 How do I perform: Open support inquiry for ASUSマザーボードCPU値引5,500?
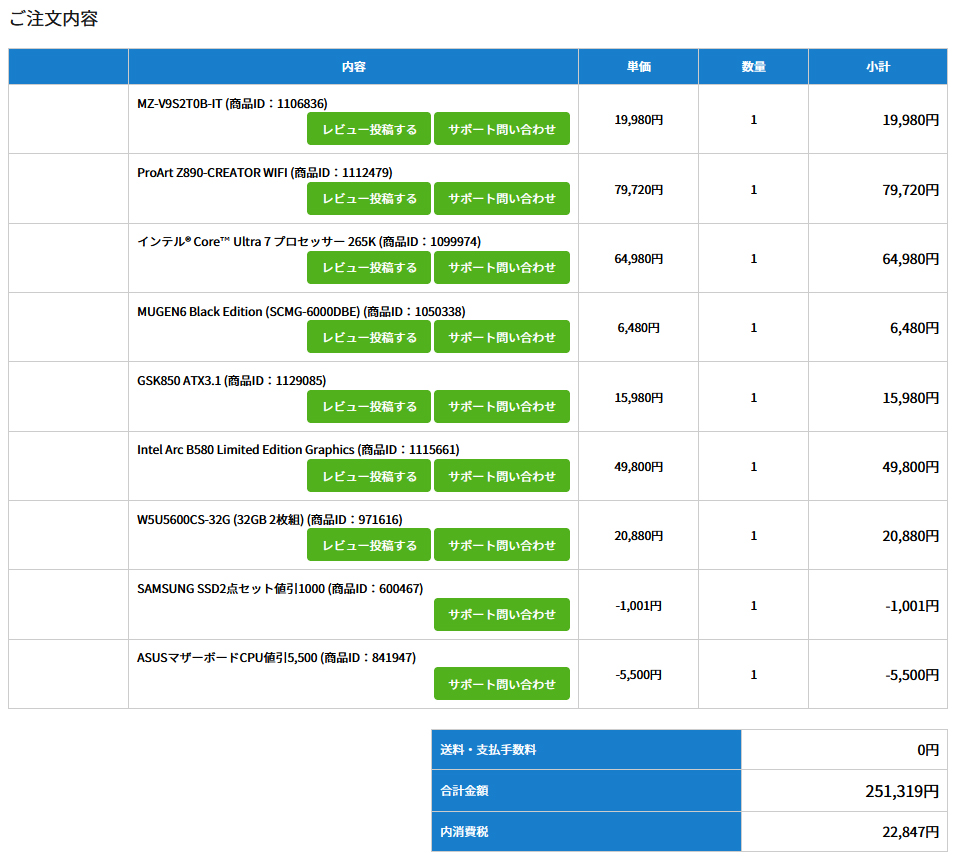(x=501, y=684)
